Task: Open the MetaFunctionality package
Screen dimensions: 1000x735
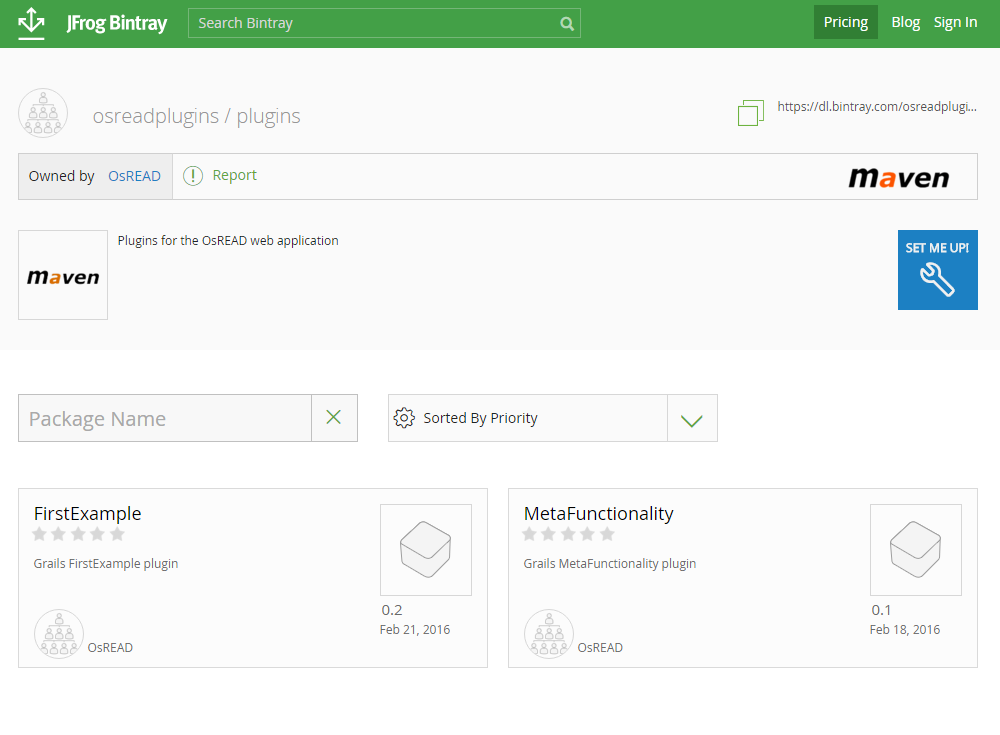Action: 598,514
